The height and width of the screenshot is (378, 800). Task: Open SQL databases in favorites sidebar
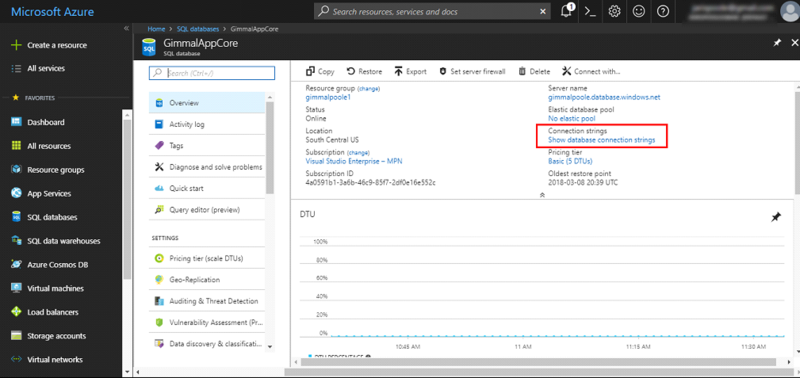(52, 217)
